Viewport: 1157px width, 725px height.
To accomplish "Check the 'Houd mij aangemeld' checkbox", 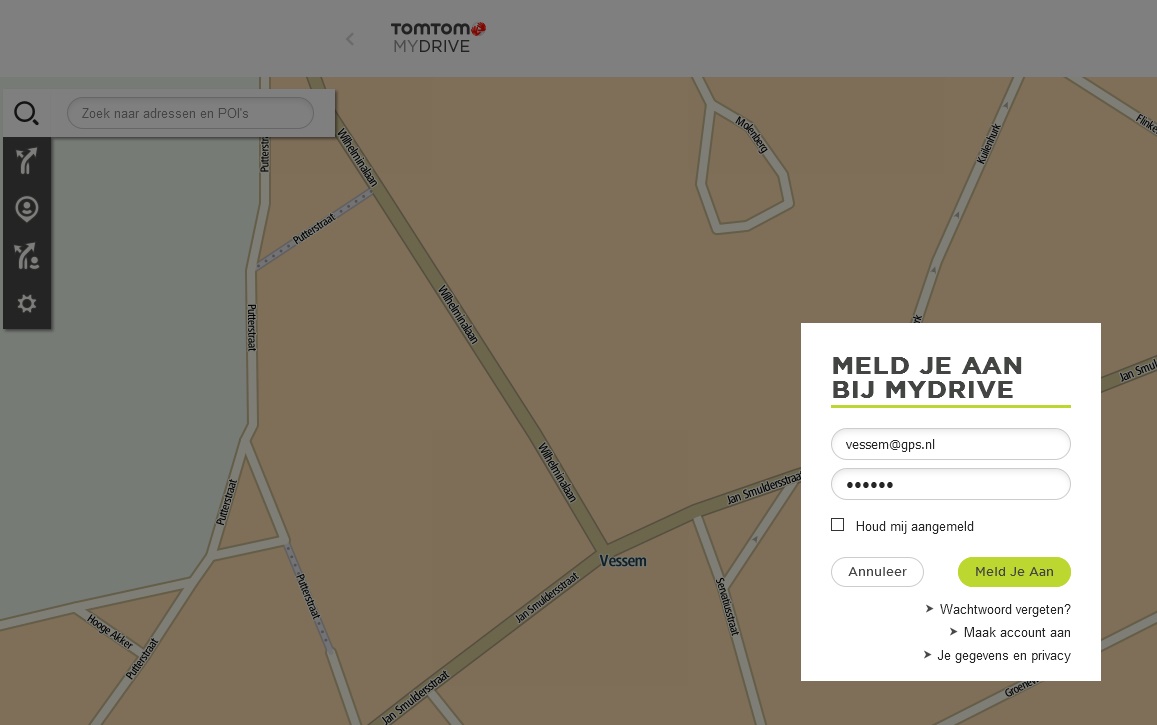I will pos(837,524).
